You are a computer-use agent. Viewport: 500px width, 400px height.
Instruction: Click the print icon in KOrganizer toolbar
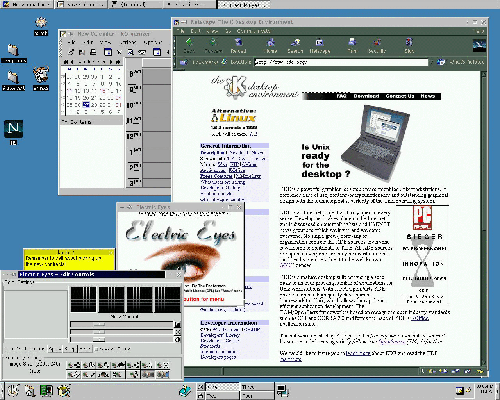pos(93,52)
